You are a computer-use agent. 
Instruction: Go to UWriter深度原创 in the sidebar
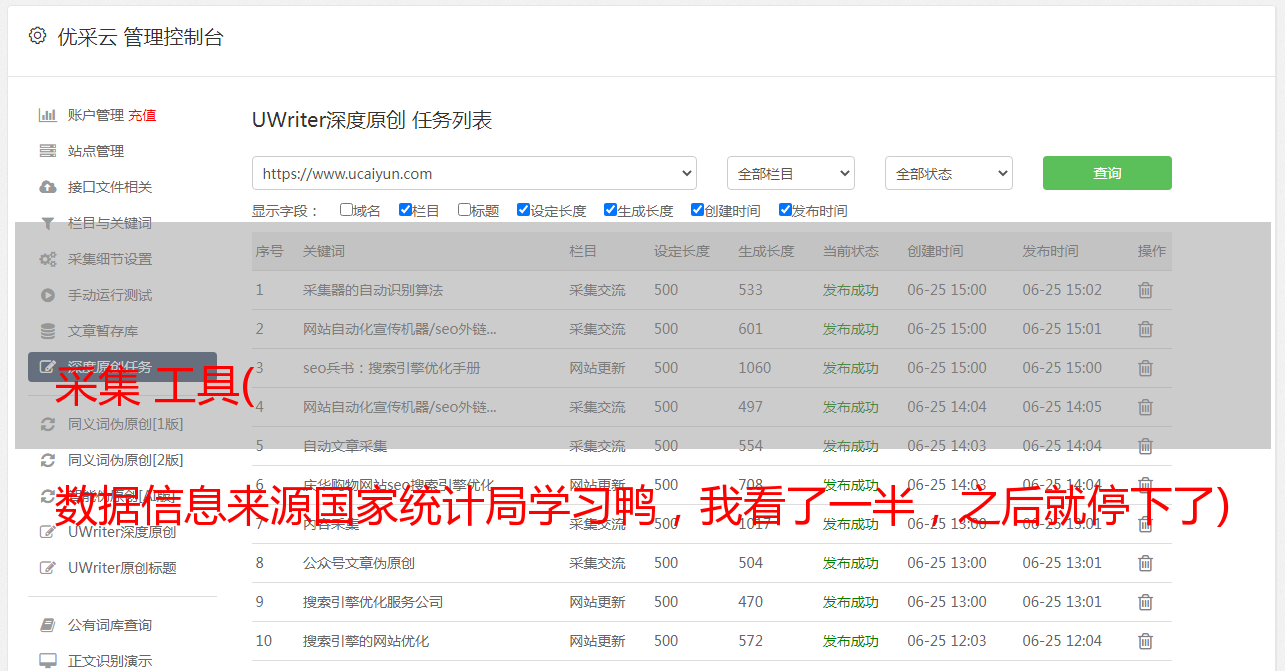pos(123,532)
